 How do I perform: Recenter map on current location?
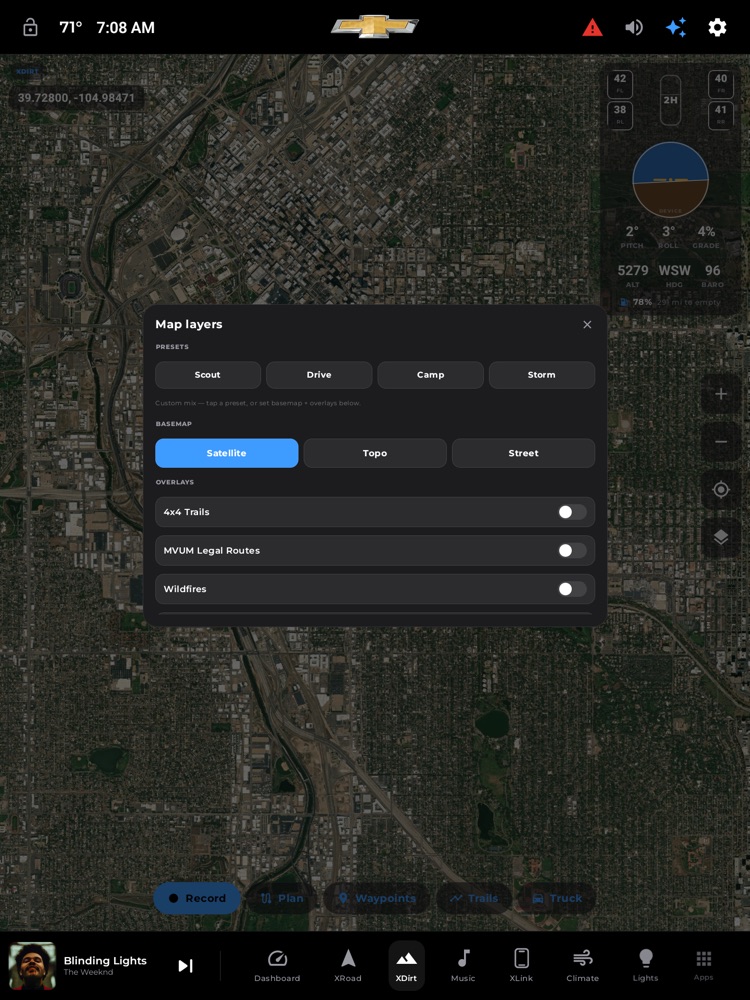[721, 489]
